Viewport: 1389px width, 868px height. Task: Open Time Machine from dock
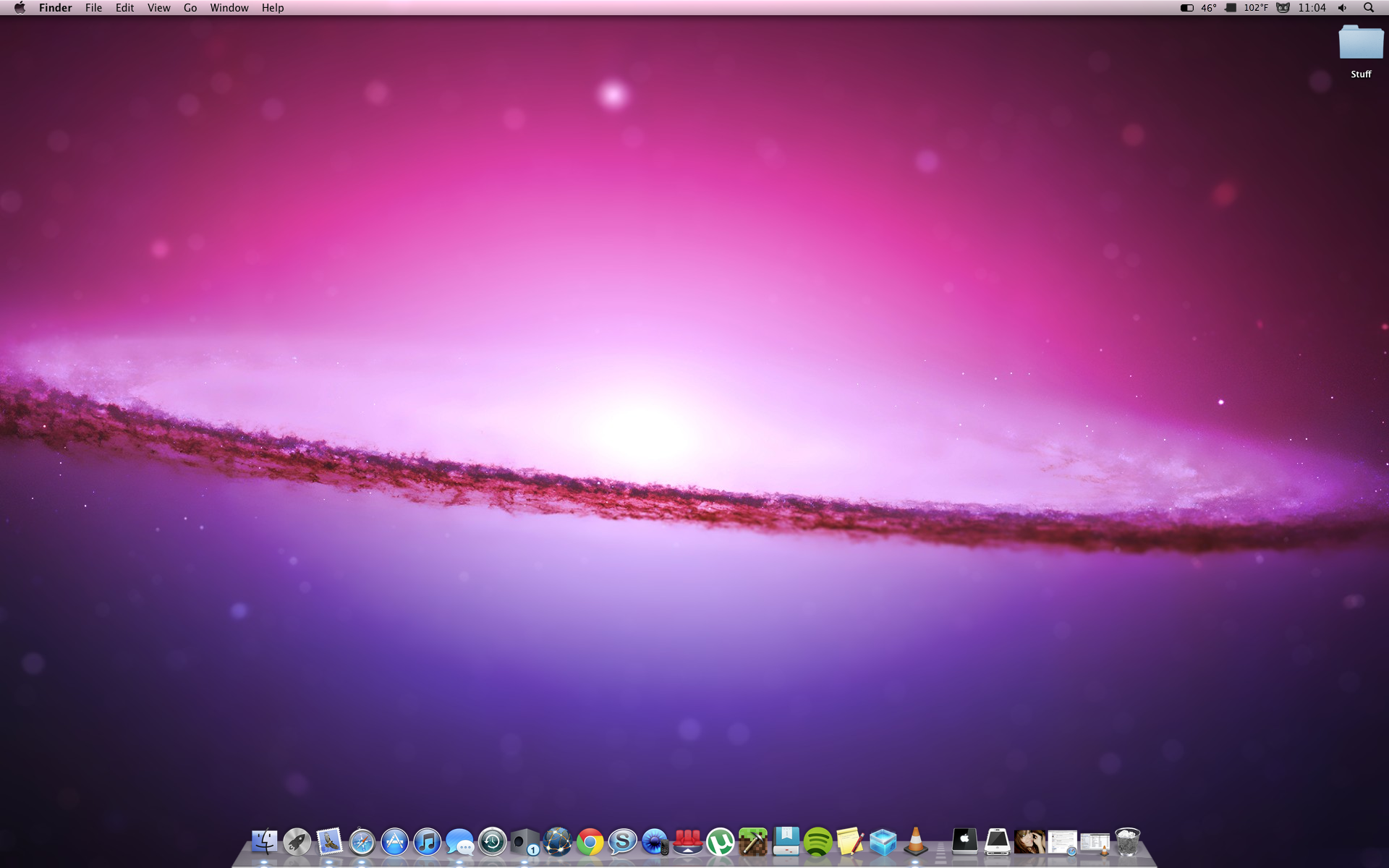(x=493, y=842)
